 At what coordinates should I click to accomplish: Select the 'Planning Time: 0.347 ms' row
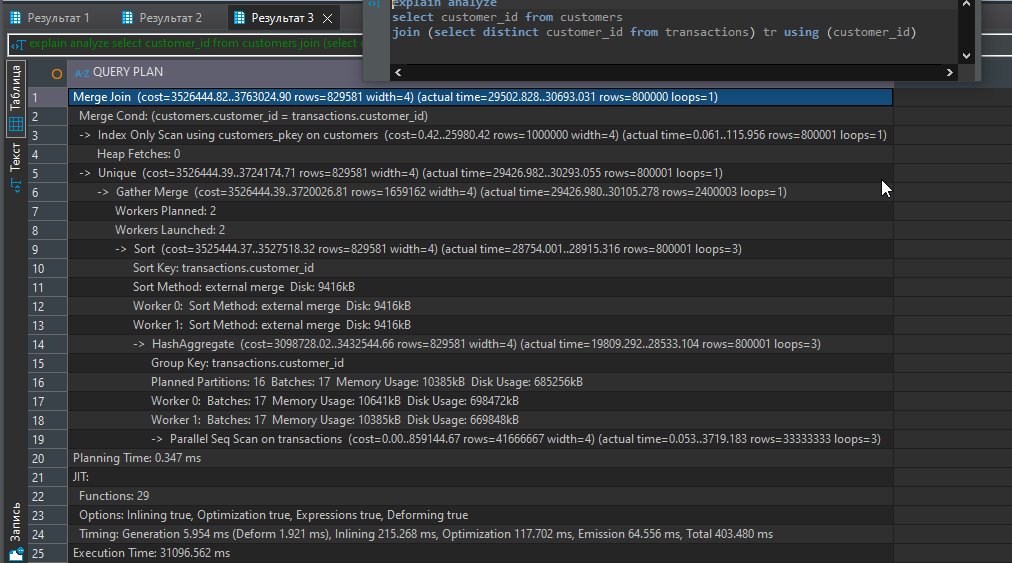coord(480,458)
